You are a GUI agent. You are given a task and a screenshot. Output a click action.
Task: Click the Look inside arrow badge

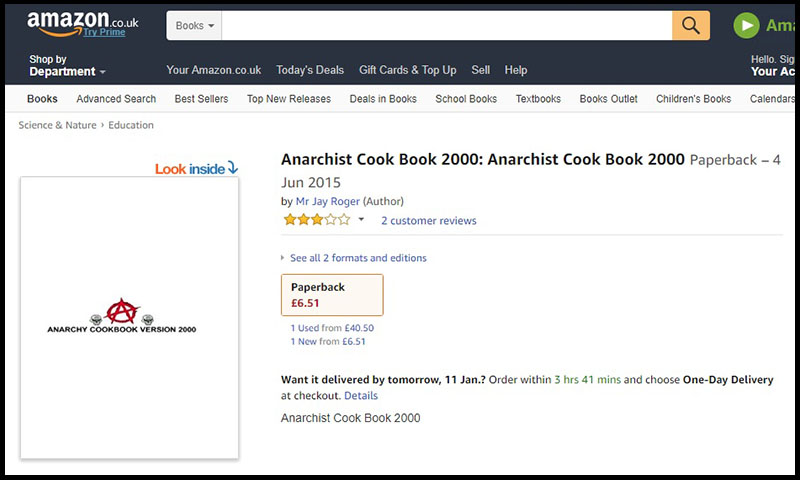pos(197,168)
